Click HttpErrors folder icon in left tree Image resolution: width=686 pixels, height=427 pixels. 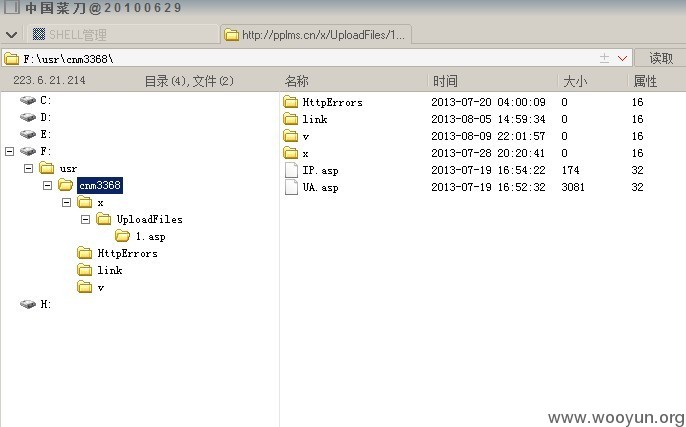[84, 253]
